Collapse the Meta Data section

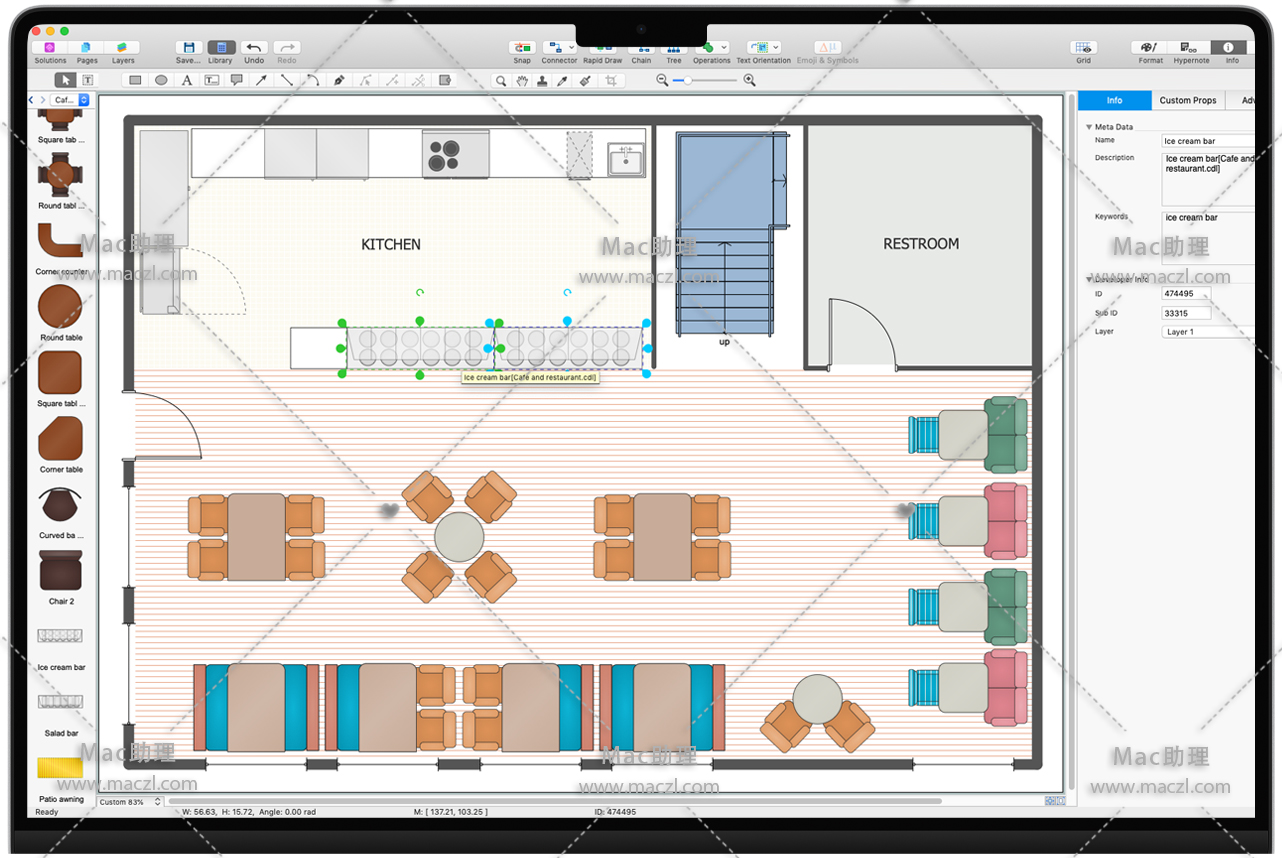1089,127
